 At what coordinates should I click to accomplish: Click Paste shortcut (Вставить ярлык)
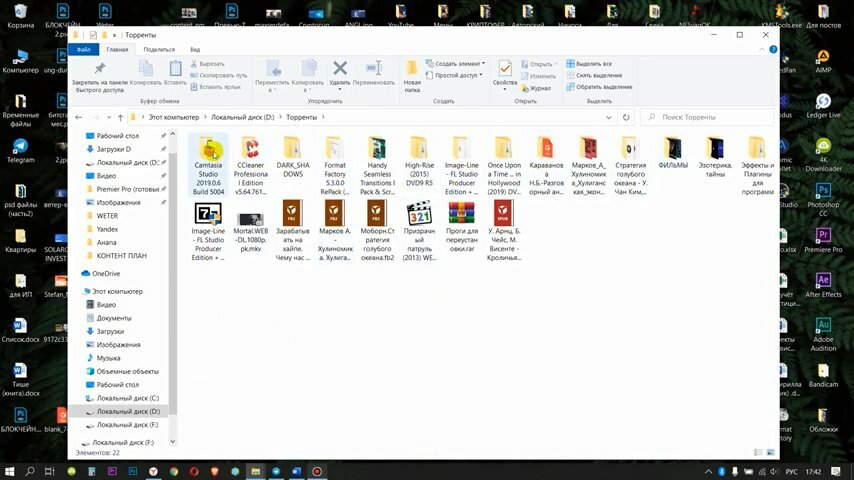pyautogui.click(x=216, y=87)
